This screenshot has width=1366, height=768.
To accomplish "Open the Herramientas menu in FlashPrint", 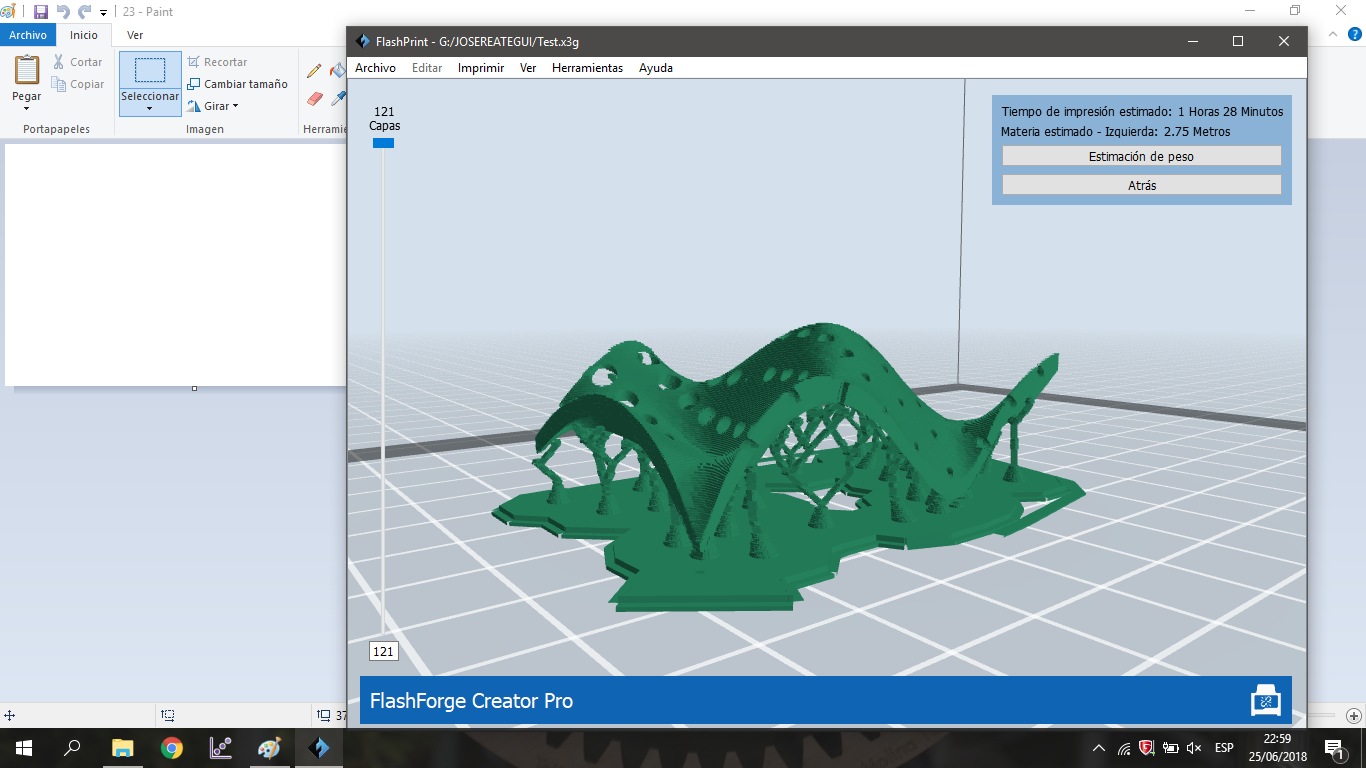I will [x=587, y=68].
